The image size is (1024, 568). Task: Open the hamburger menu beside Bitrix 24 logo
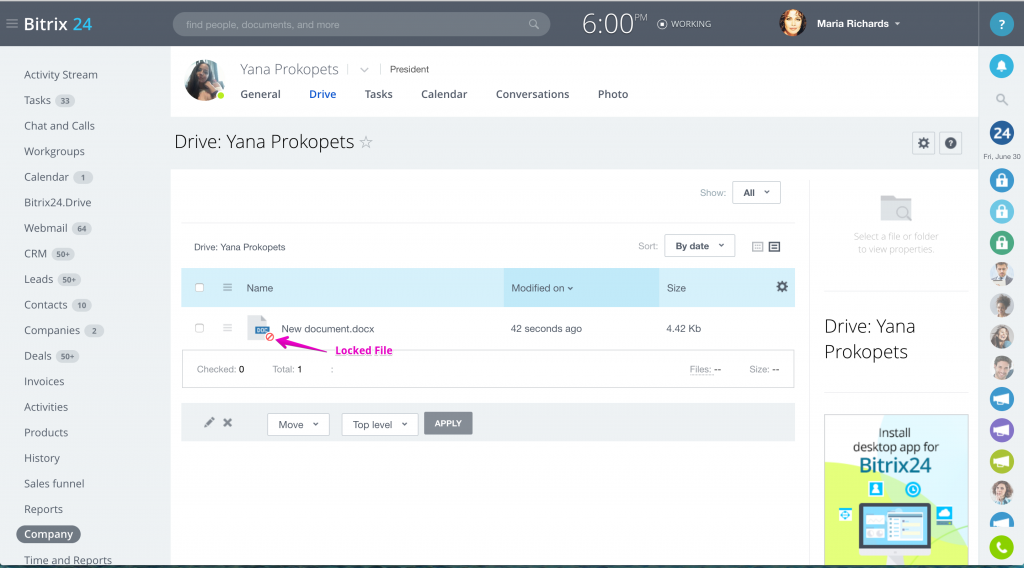(12, 24)
